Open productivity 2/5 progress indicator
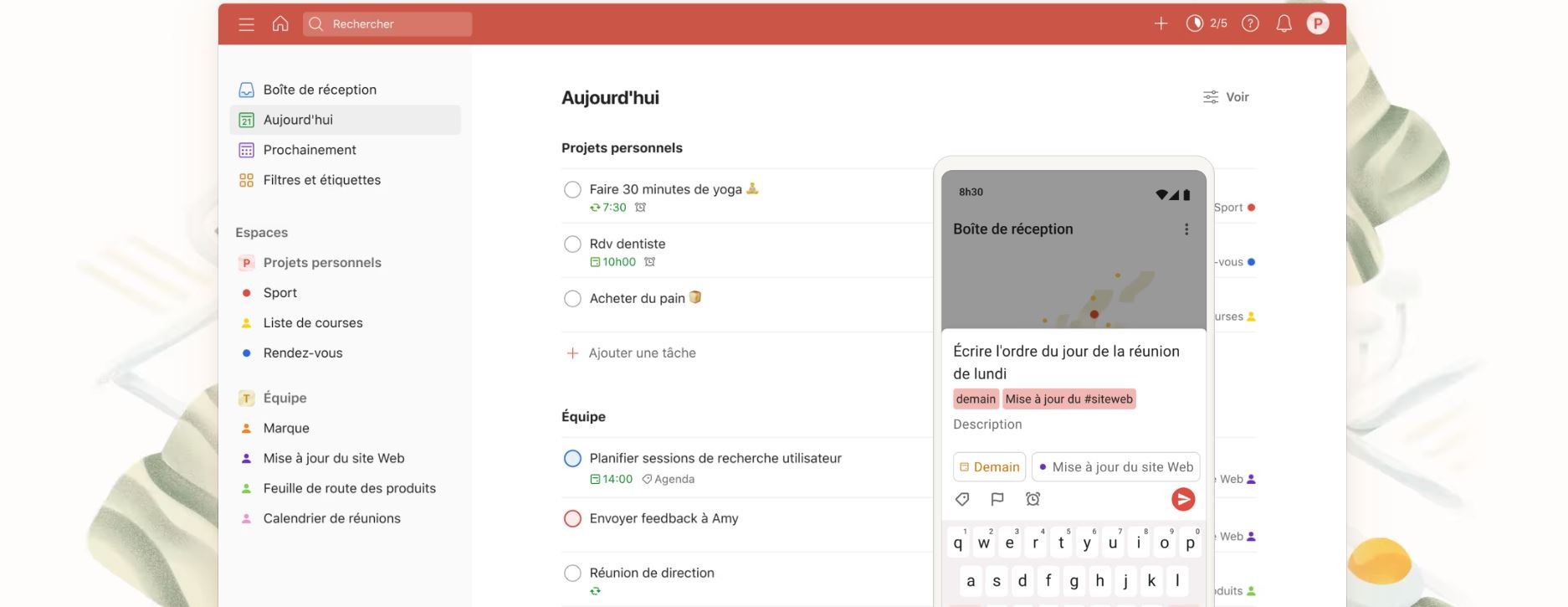1568x607 pixels. pos(1207,23)
